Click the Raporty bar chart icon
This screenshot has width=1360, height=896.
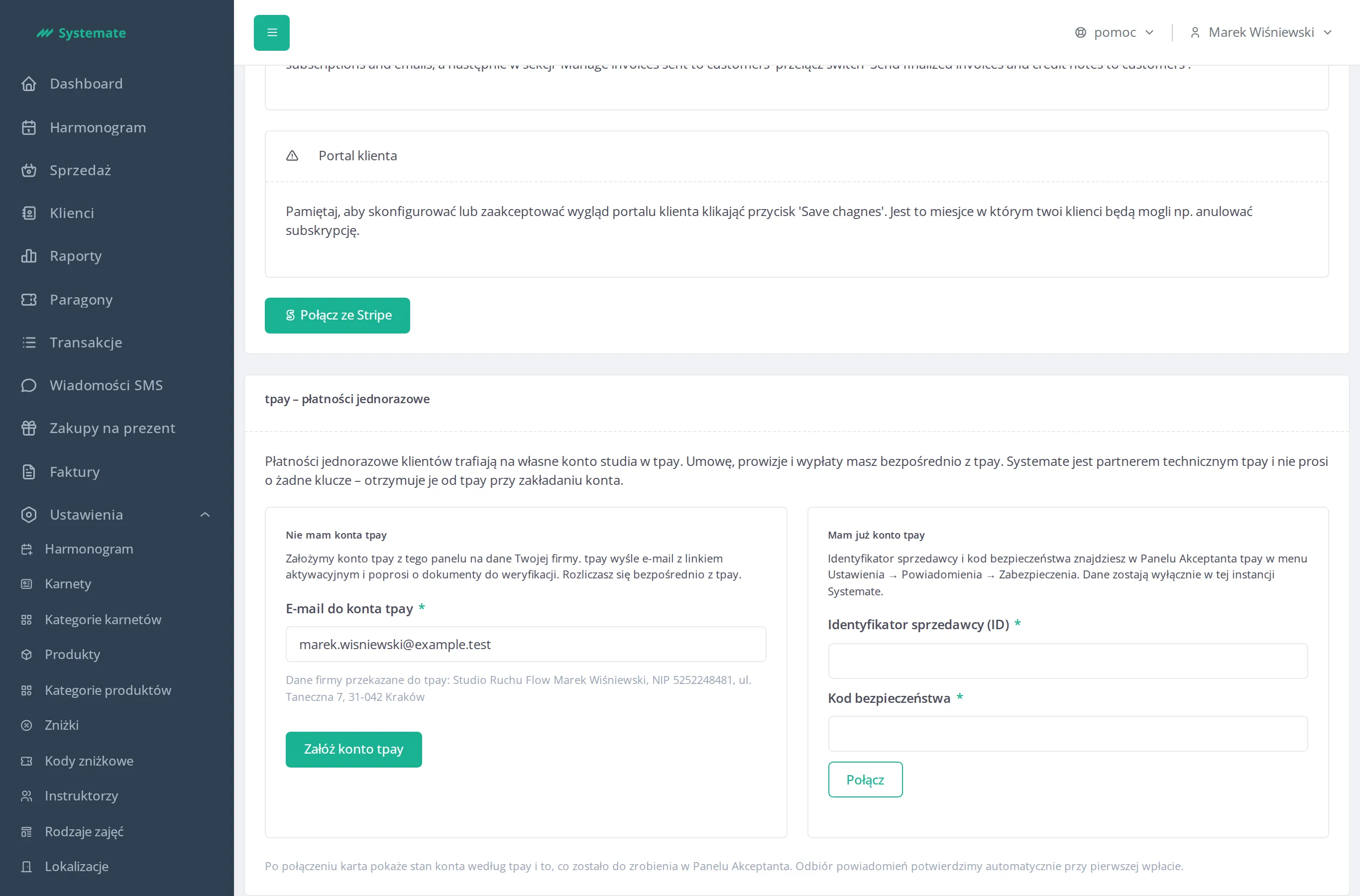(28, 256)
